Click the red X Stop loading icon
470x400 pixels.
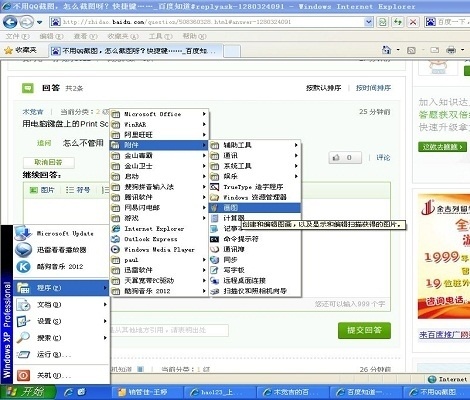[x=413, y=22]
